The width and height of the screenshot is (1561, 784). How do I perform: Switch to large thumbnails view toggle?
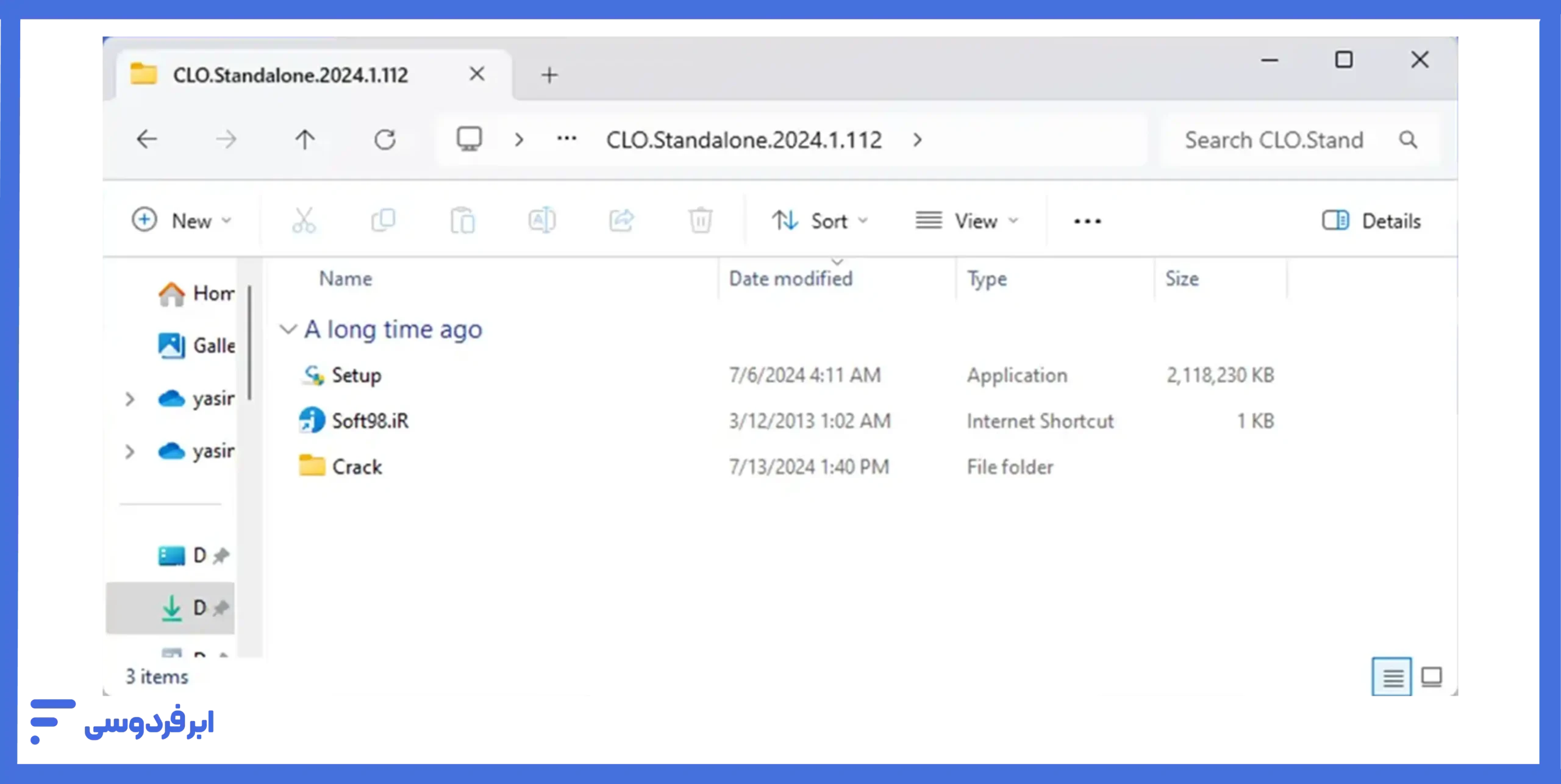coord(1431,677)
